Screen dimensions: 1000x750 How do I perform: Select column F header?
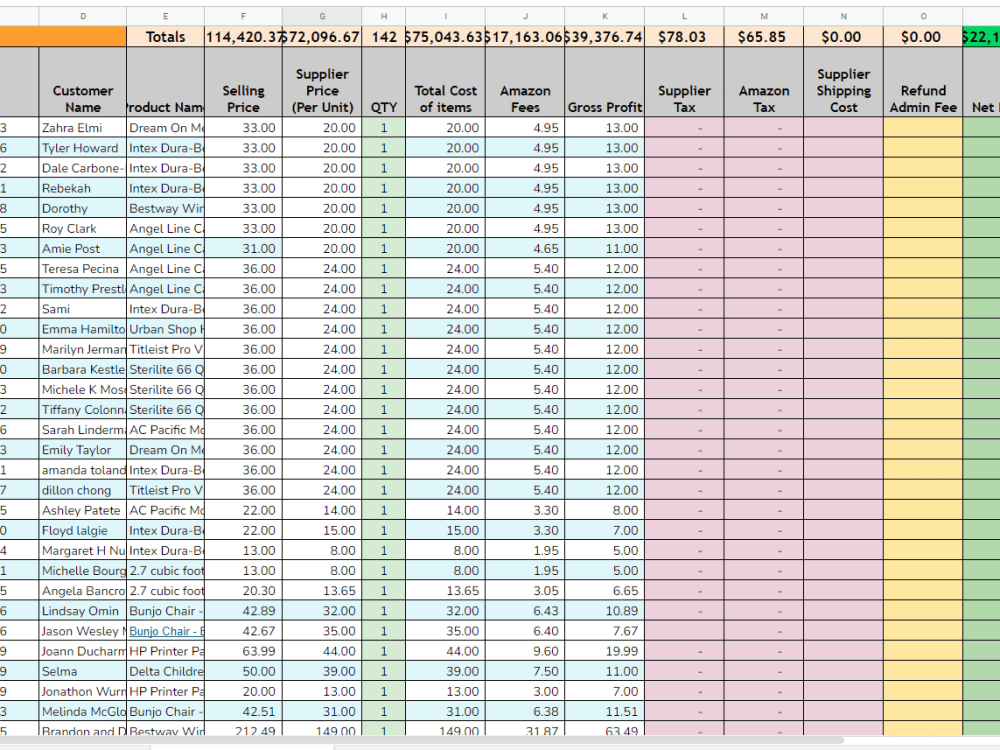coord(243,16)
